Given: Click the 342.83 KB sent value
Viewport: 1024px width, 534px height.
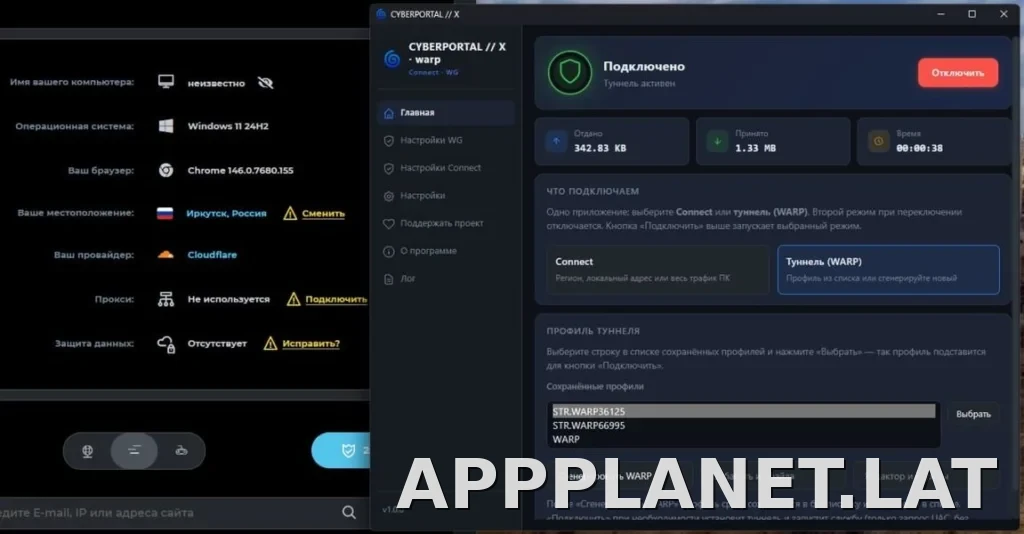Looking at the screenshot, I should [600, 148].
